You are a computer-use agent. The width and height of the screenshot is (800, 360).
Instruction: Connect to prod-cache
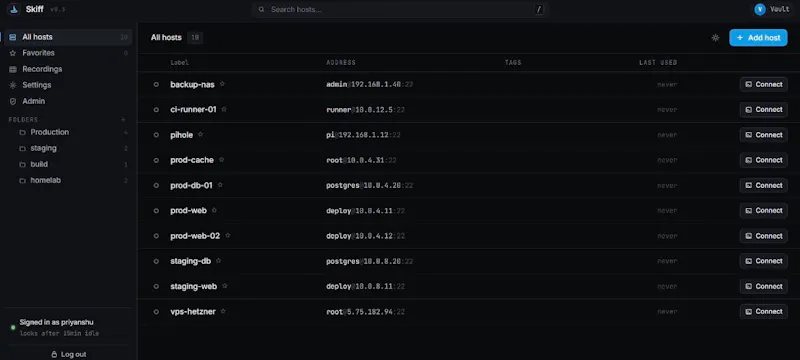(x=764, y=160)
